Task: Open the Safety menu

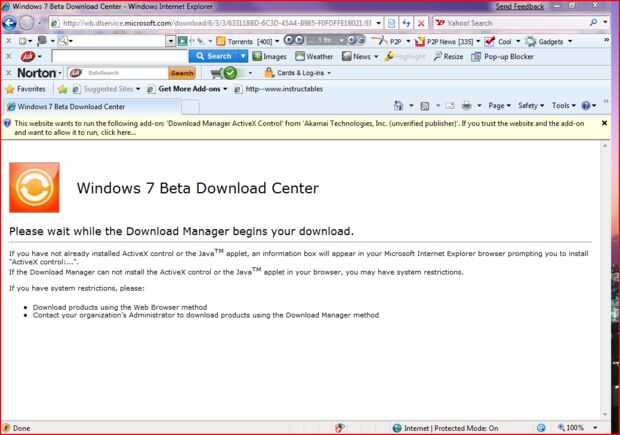Action: click(531, 106)
